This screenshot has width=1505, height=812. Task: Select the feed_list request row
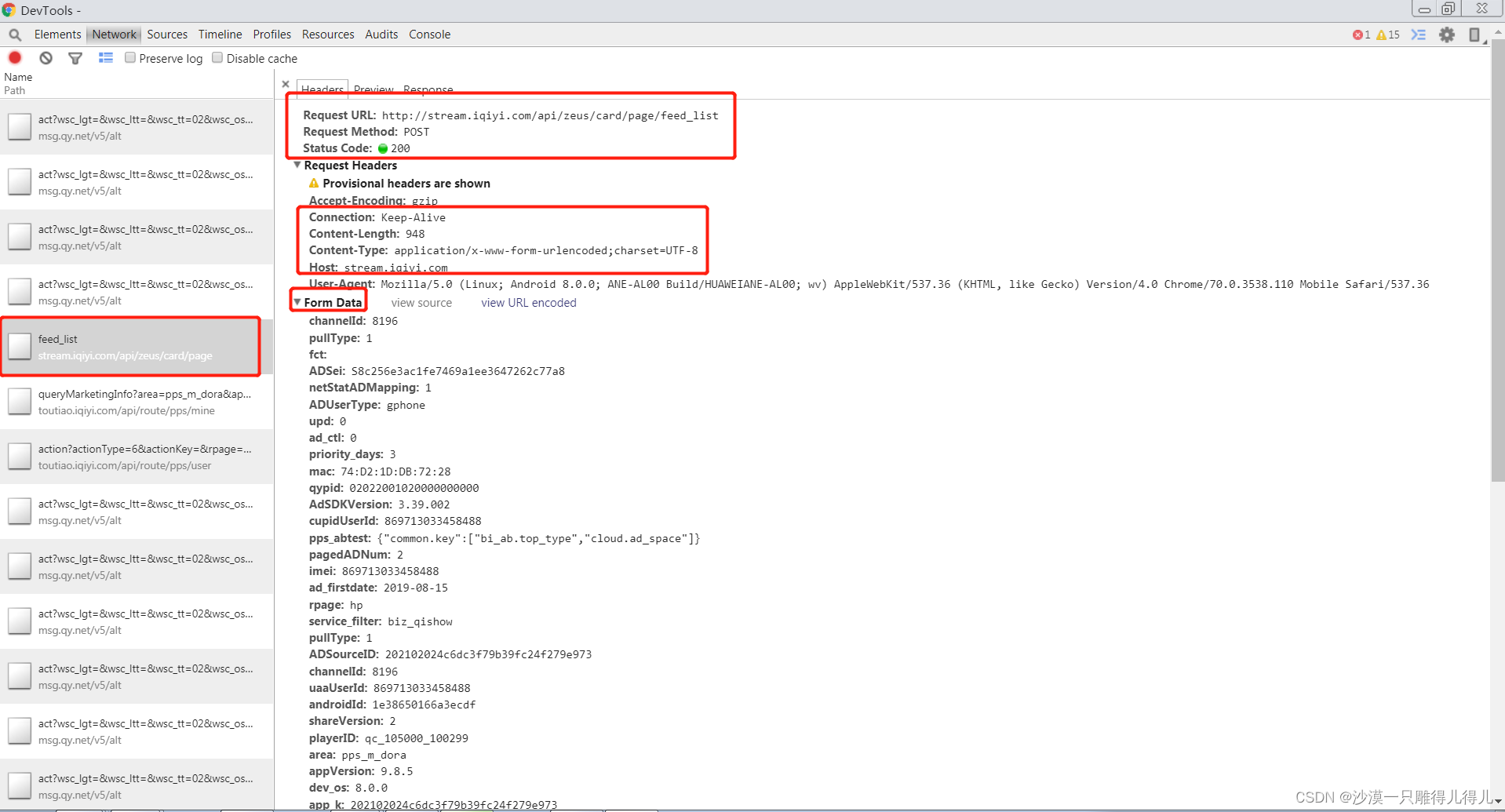coord(137,346)
